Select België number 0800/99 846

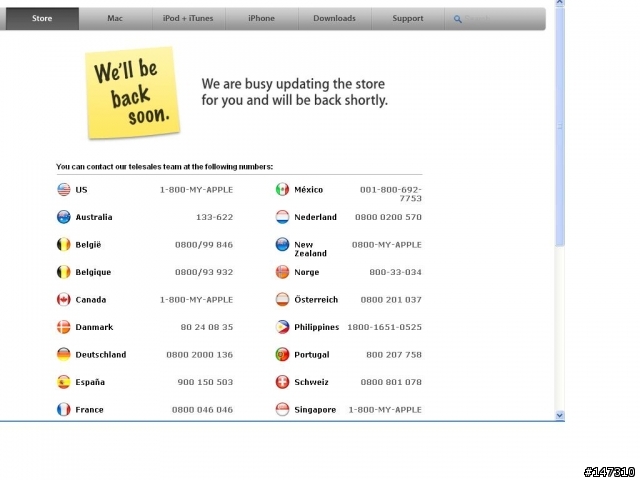click(204, 245)
